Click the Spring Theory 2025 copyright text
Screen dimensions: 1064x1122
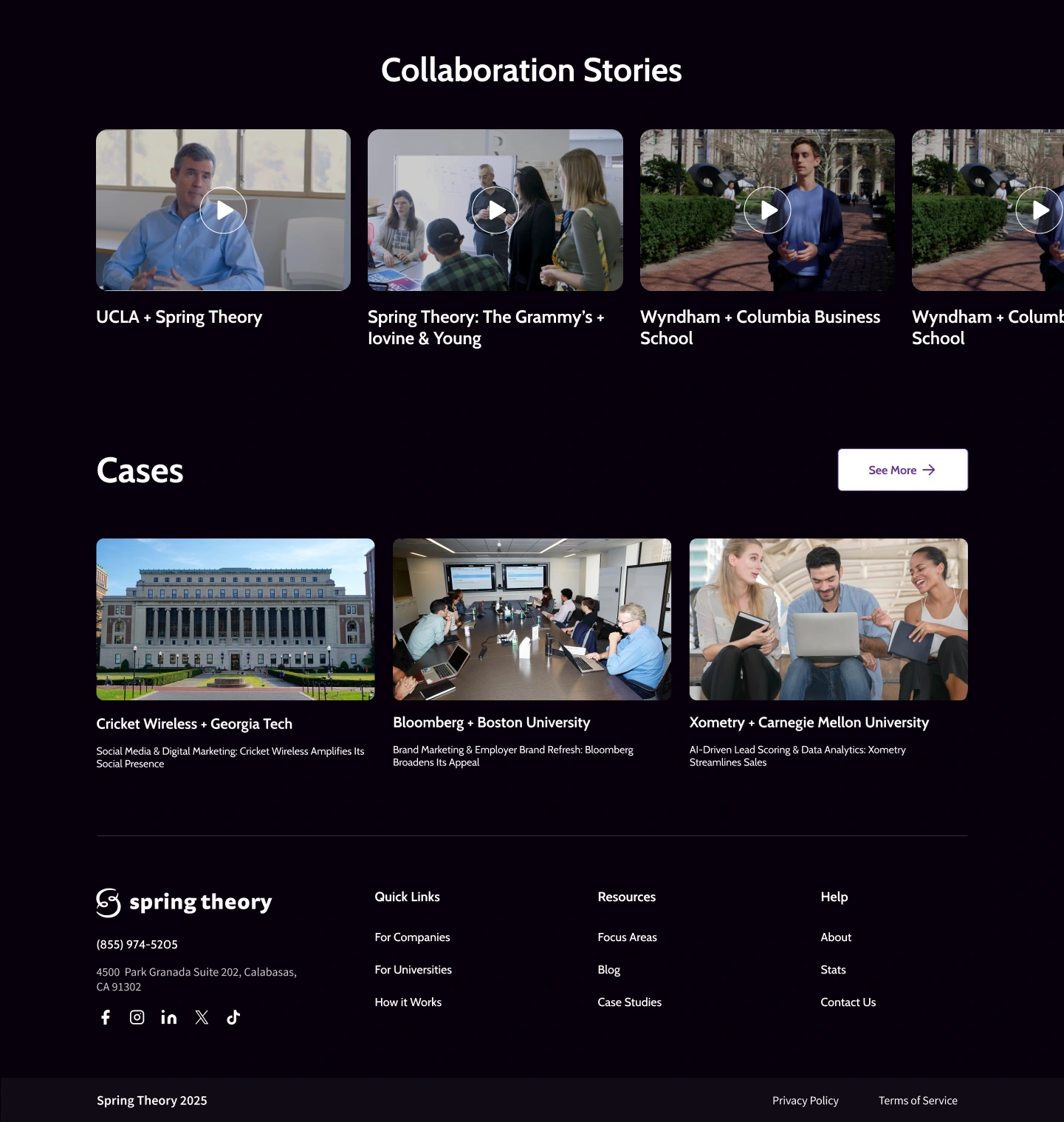pyautogui.click(x=151, y=1101)
